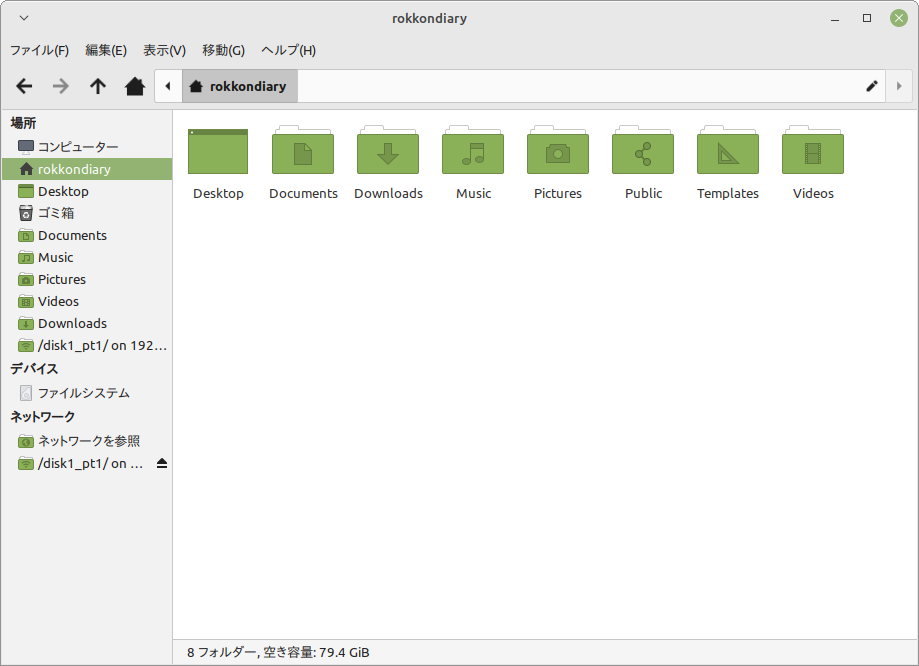Viewport: 919px width, 666px height.
Task: Open ファイルシステム under デバイス
Action: click(x=87, y=393)
